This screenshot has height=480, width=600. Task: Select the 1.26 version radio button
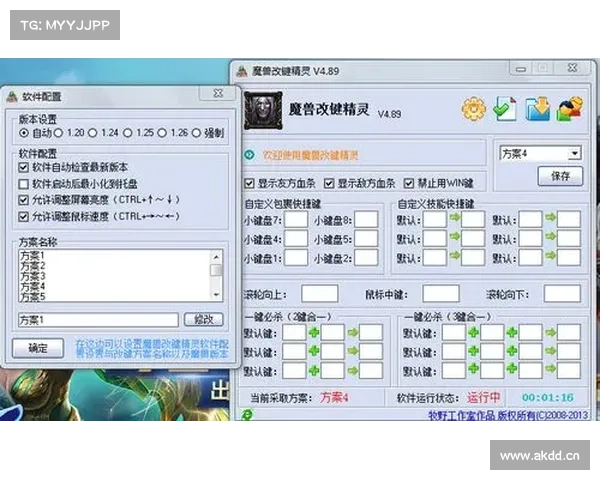[162, 133]
